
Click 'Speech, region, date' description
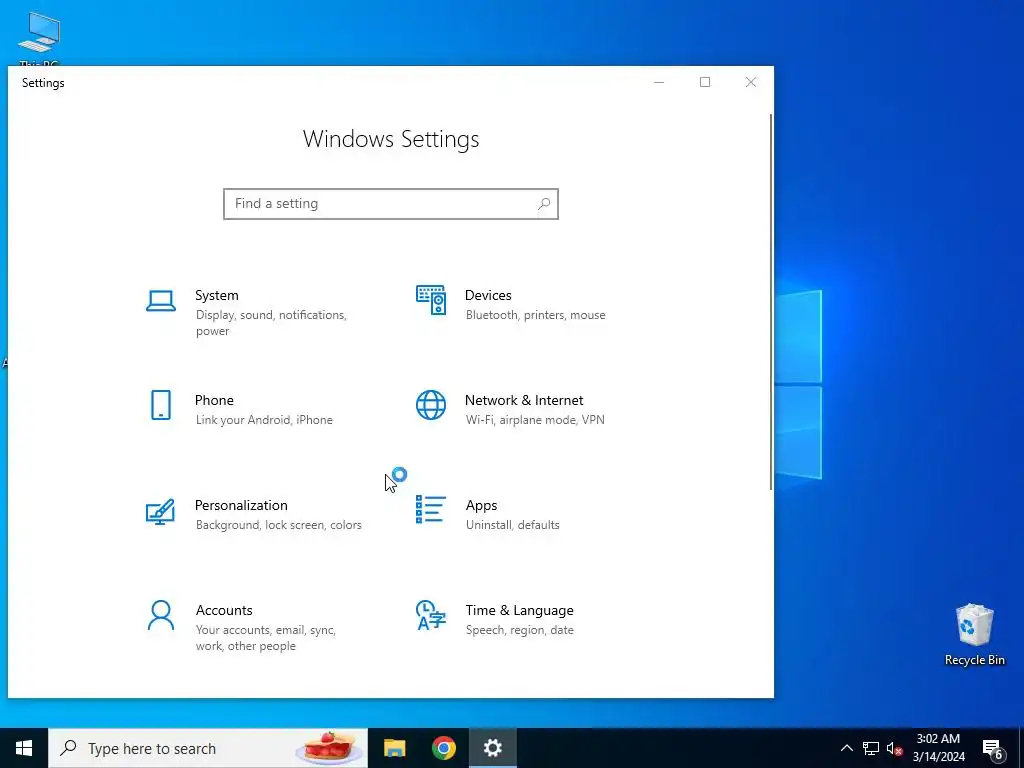click(519, 630)
